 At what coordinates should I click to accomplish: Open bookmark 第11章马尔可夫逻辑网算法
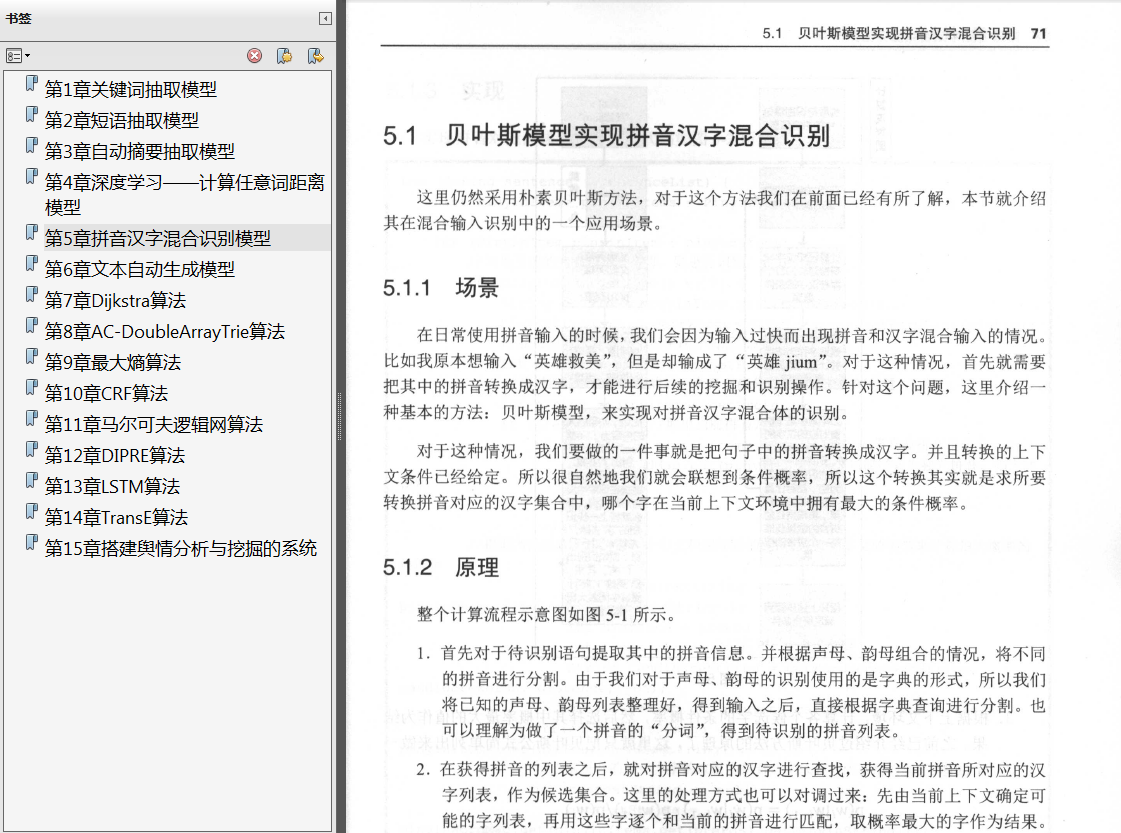pos(154,424)
